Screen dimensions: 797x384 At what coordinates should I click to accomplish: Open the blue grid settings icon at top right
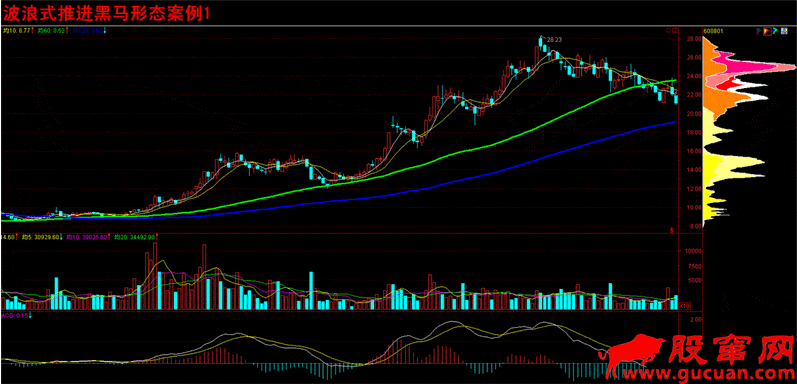pos(784,31)
